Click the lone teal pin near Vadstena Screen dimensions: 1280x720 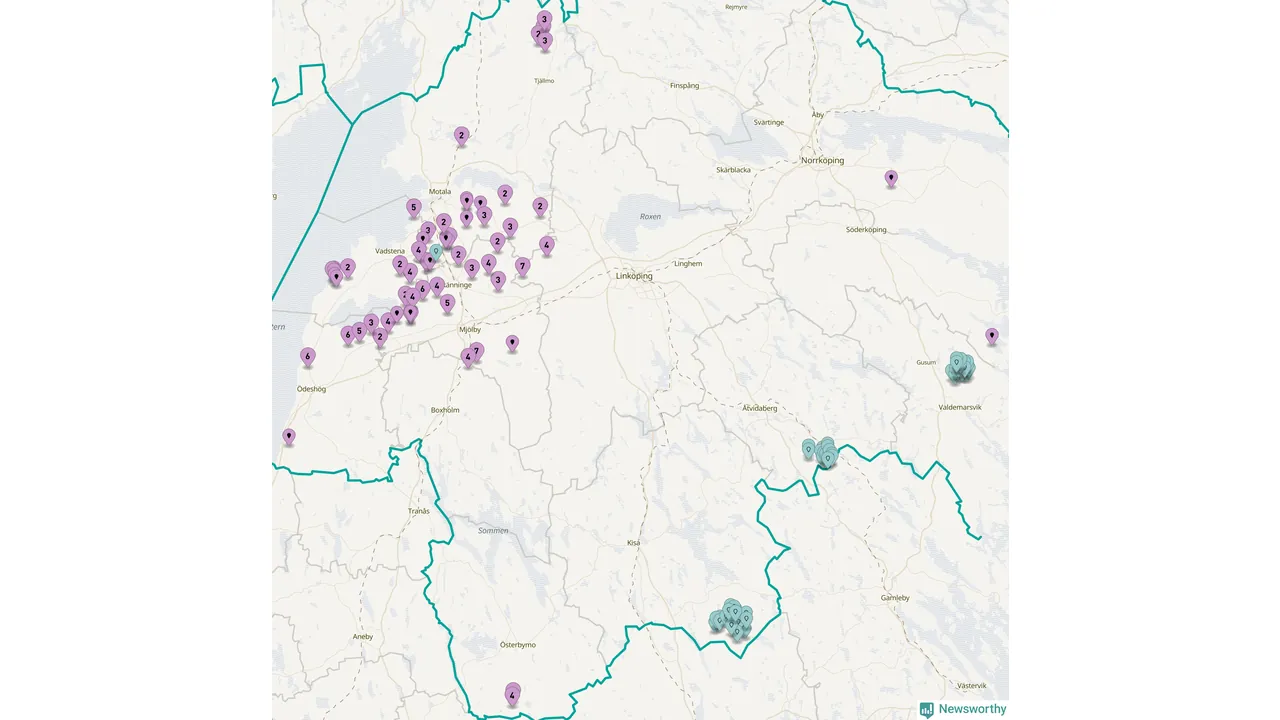pyautogui.click(x=436, y=252)
